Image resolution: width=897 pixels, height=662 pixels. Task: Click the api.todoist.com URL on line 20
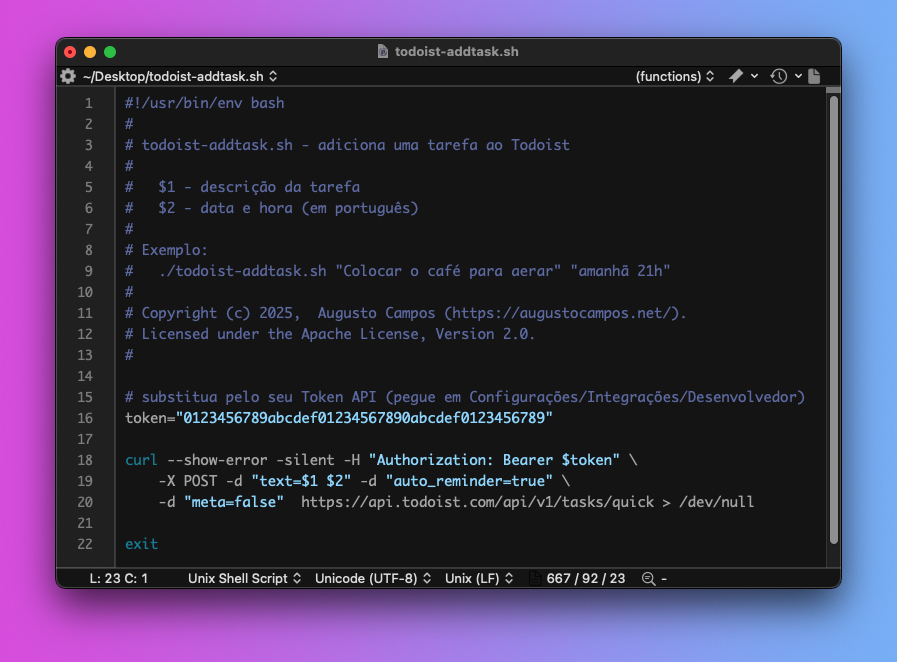[478, 502]
